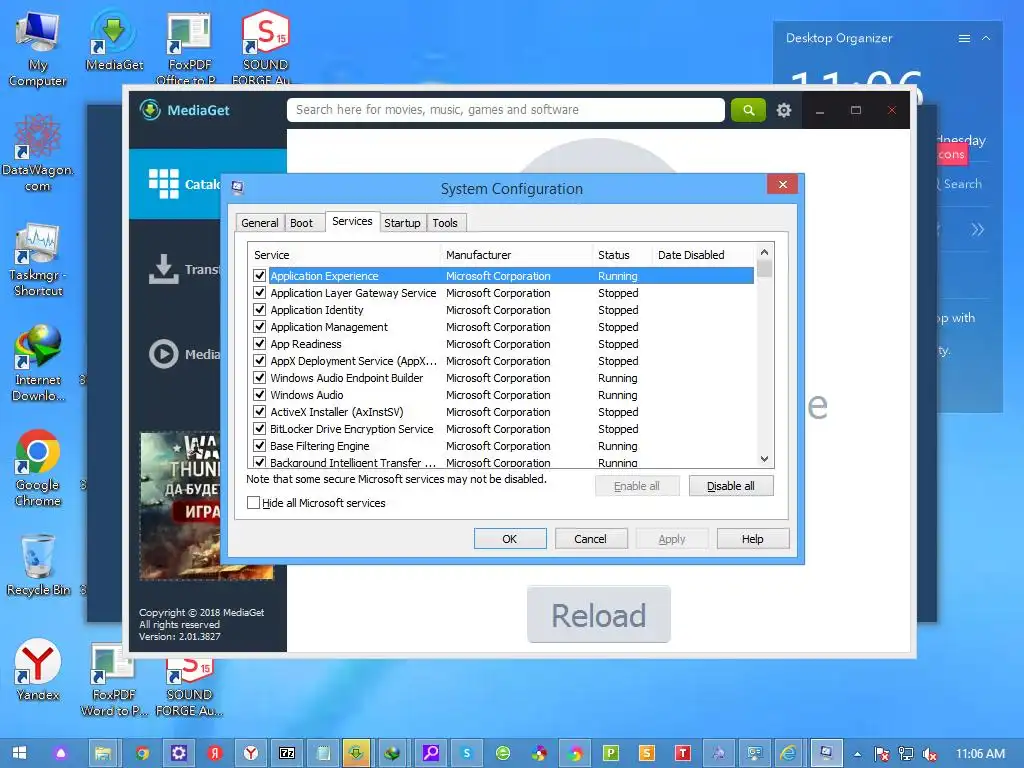This screenshot has height=768, width=1024.
Task: Open the Action Center flag tray icon
Action: pos(881,754)
